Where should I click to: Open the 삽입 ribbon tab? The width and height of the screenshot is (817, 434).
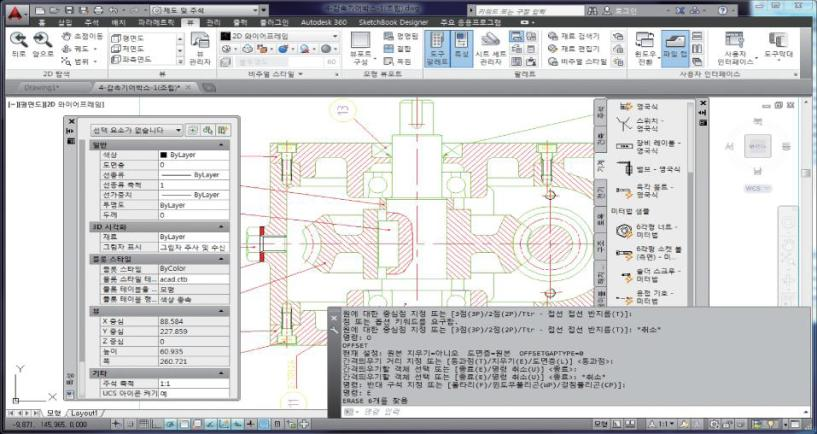coord(65,20)
